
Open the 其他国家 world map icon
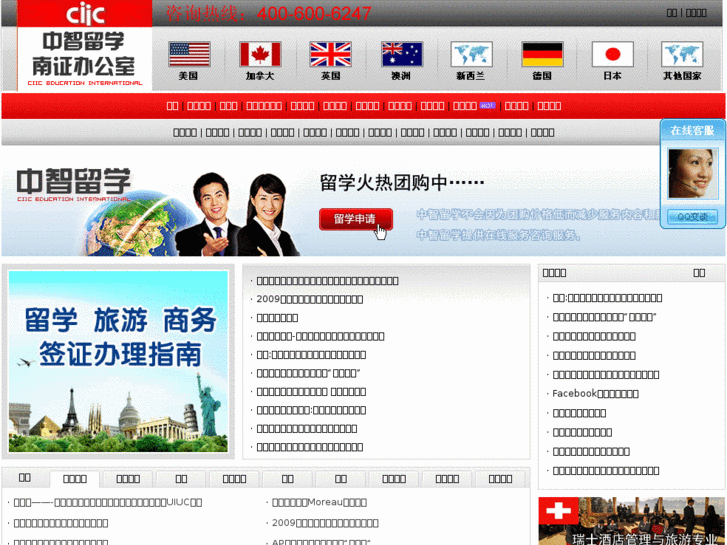682,55
